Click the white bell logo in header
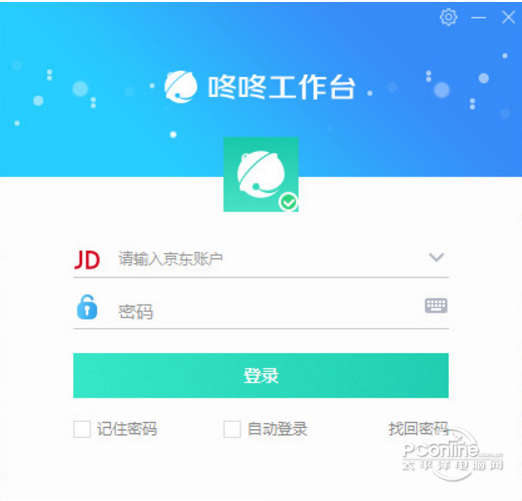The image size is (522, 501). pos(180,87)
